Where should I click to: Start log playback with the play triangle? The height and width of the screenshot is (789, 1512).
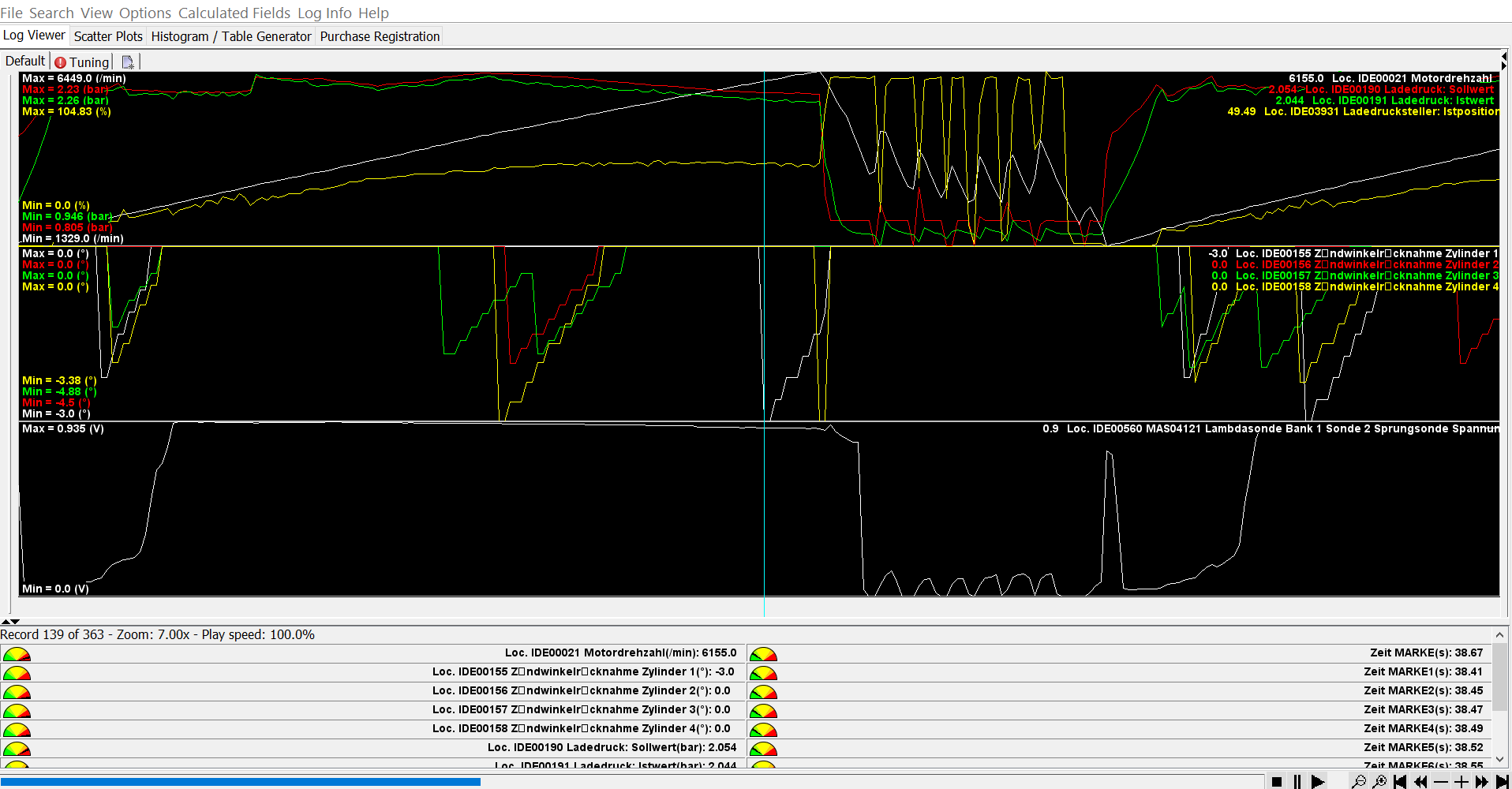[1317, 782]
